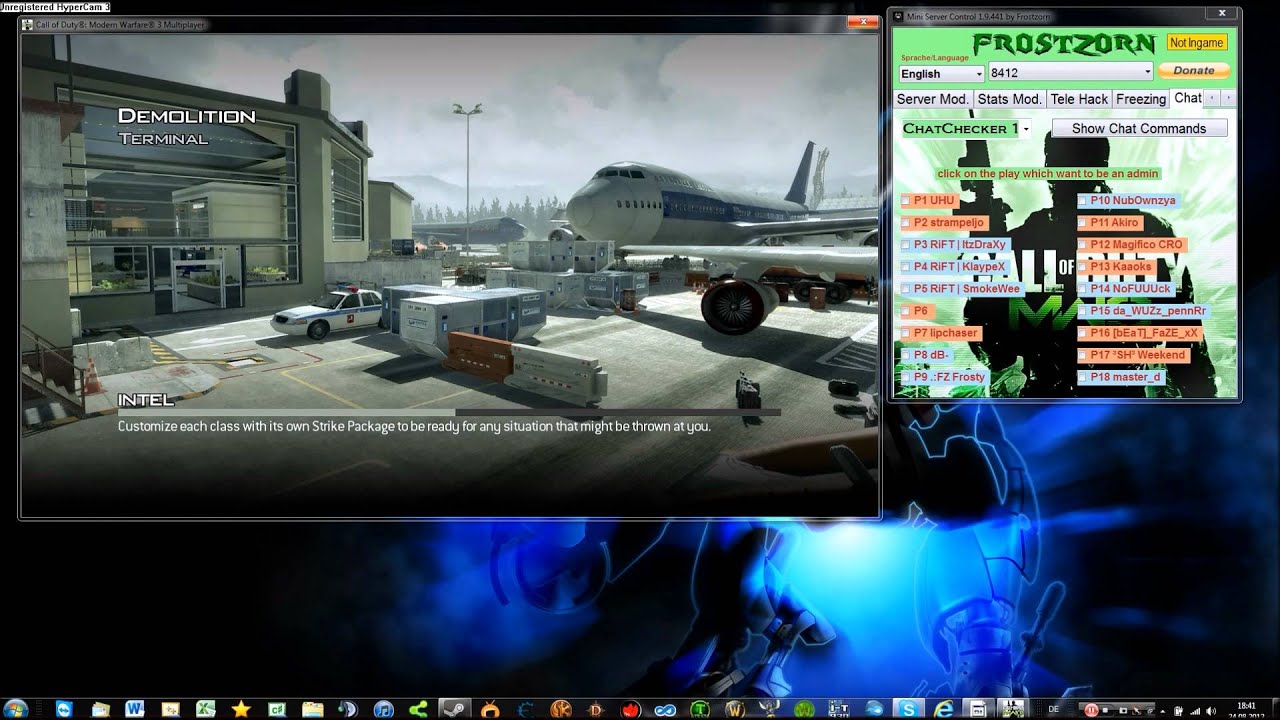Tick the P10 NubOwnzya checkbox
The width and height of the screenshot is (1280, 720).
(1083, 201)
